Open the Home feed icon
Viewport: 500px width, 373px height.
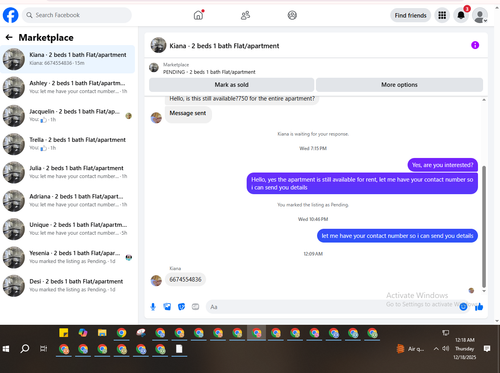tap(198, 15)
